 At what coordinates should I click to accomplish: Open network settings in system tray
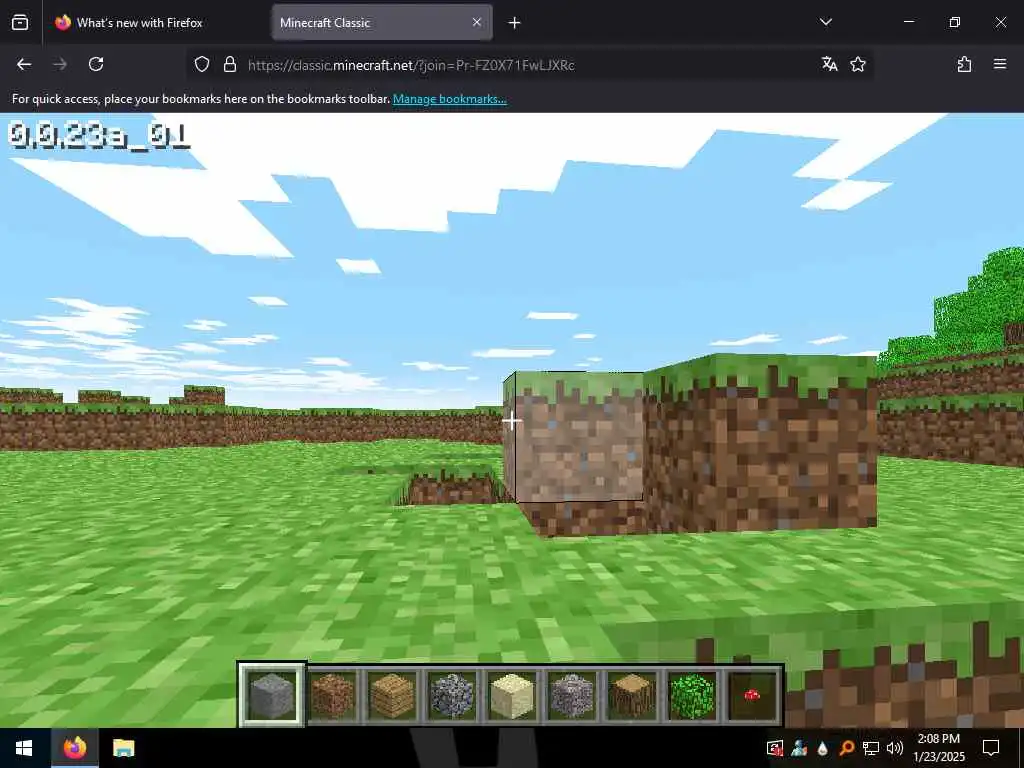click(871, 748)
